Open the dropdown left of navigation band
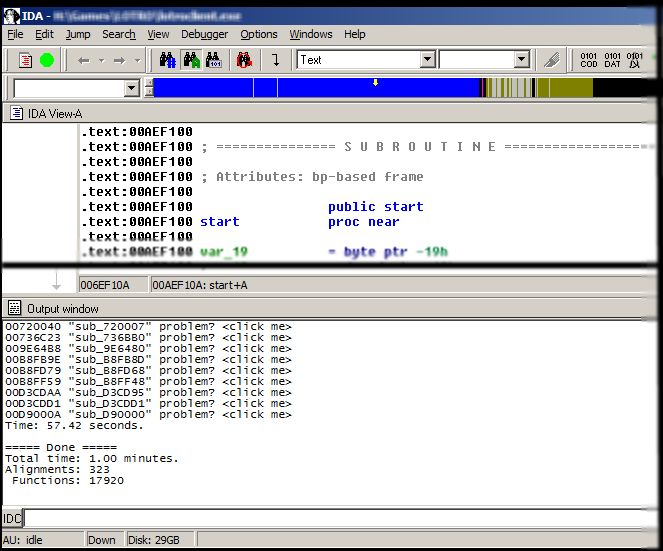 point(132,88)
